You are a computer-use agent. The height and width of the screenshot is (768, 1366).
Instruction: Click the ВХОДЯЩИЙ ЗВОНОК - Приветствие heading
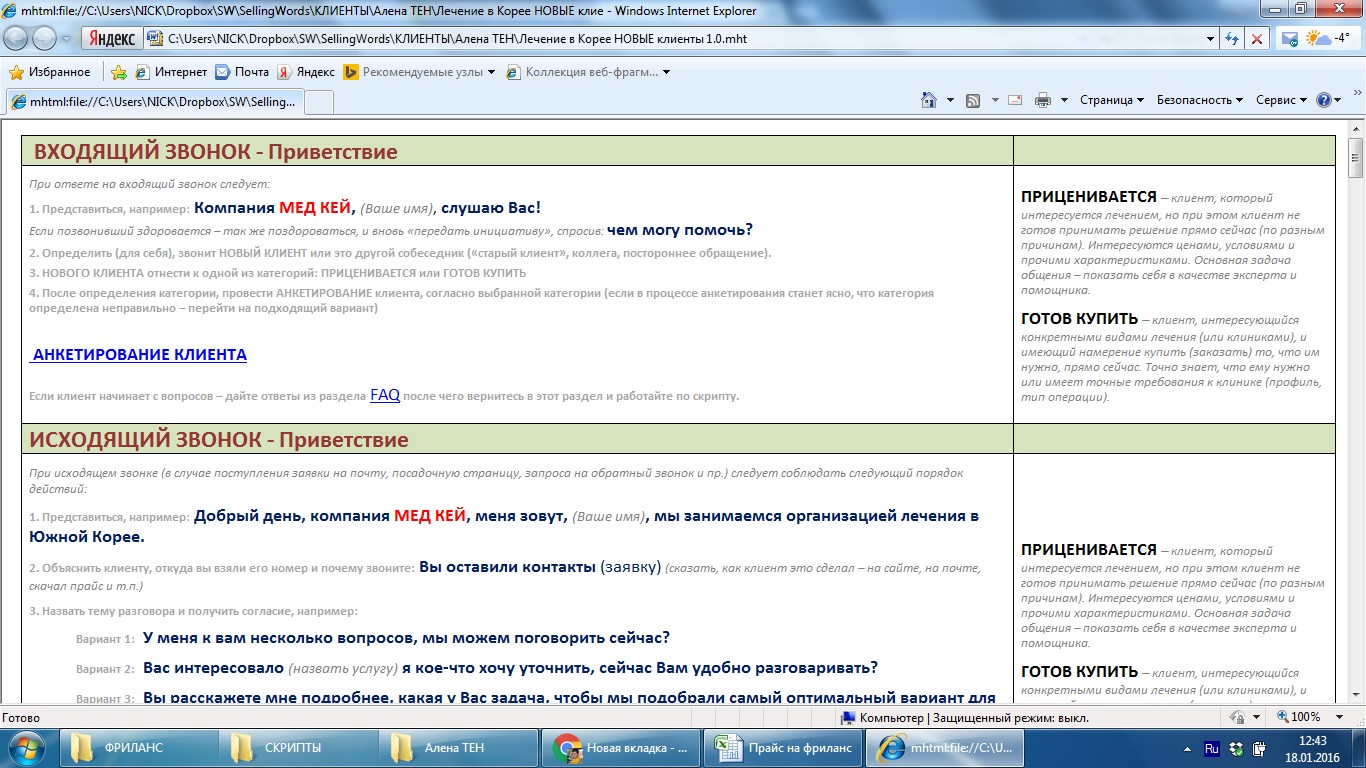tap(216, 152)
